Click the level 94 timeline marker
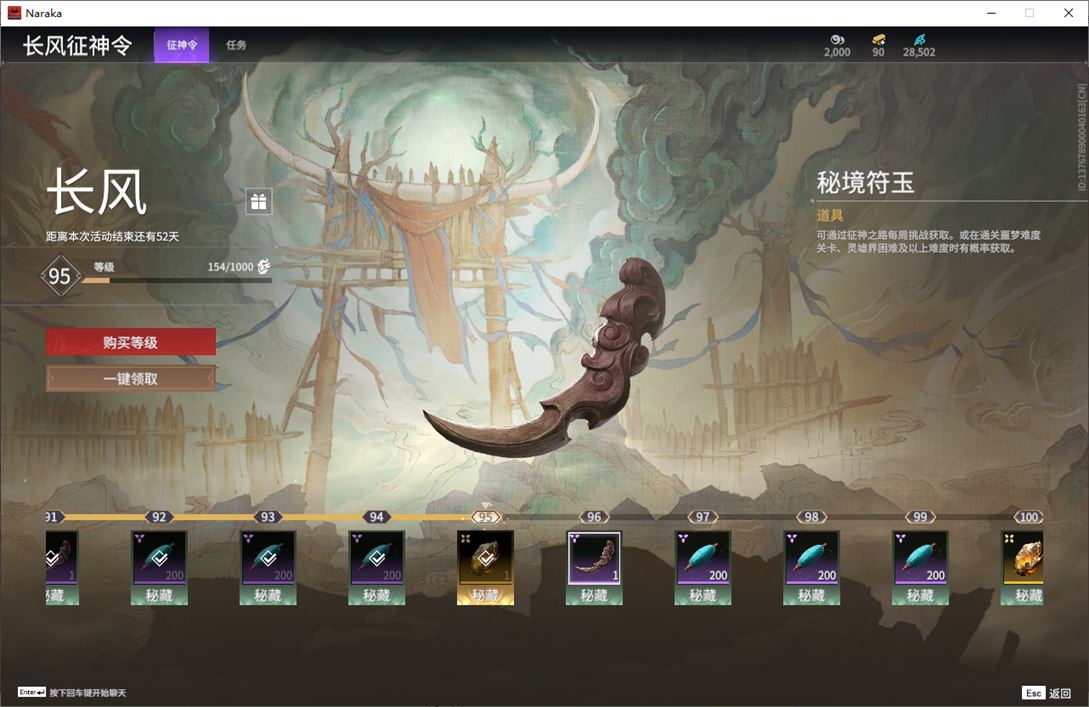 coord(376,517)
